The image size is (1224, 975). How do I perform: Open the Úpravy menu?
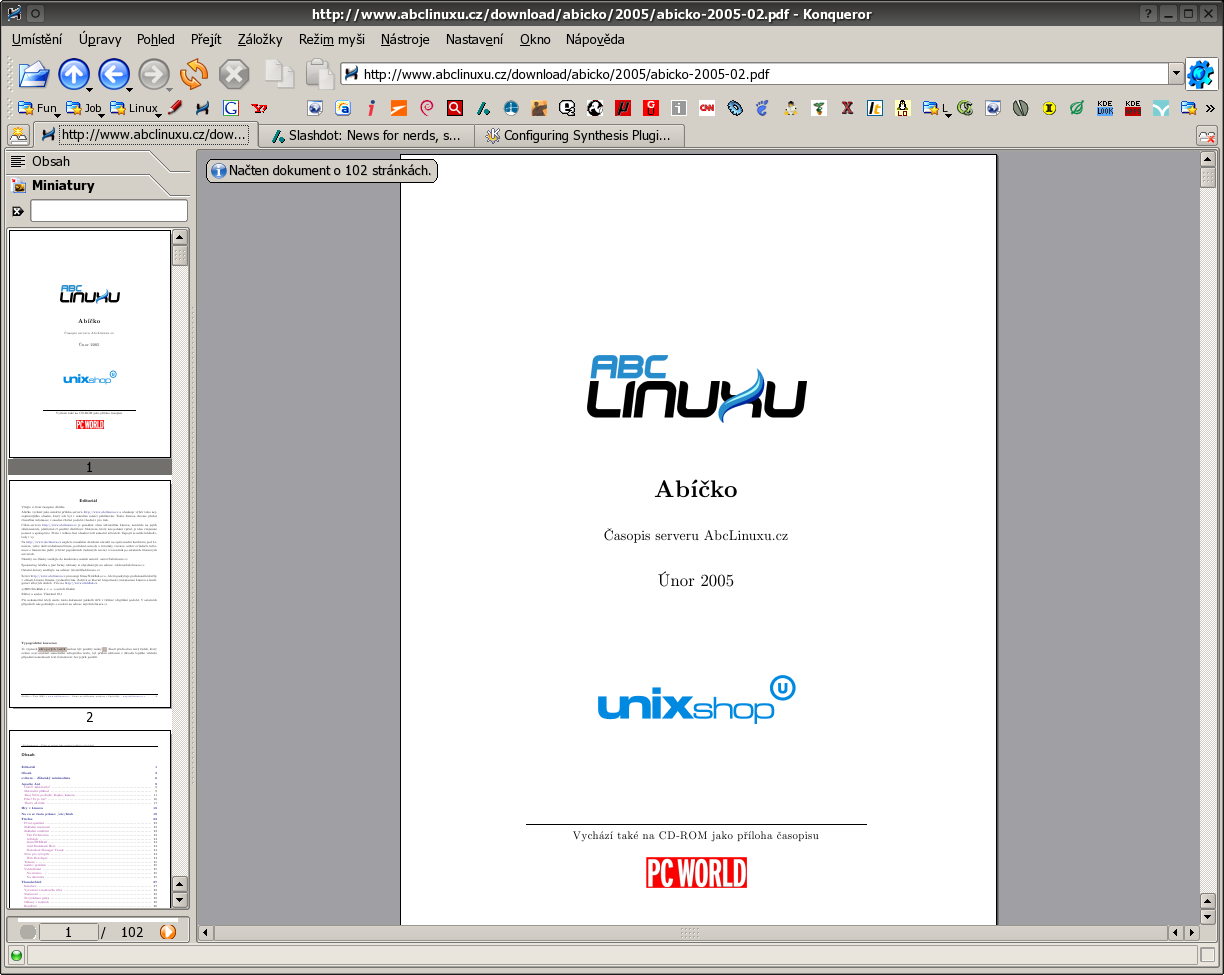(x=100, y=39)
